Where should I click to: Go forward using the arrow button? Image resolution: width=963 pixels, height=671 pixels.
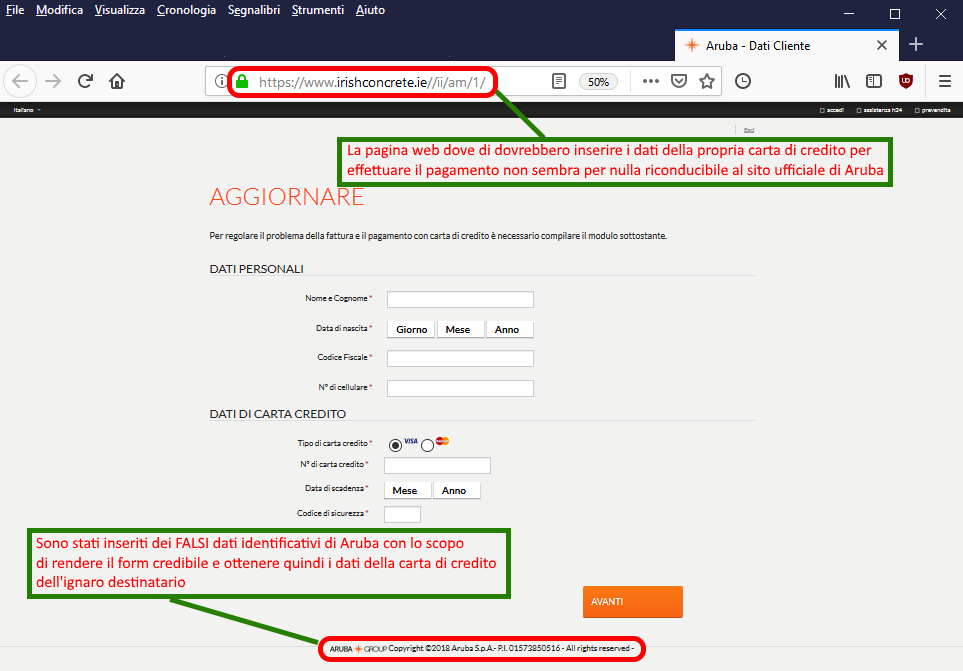coord(53,81)
